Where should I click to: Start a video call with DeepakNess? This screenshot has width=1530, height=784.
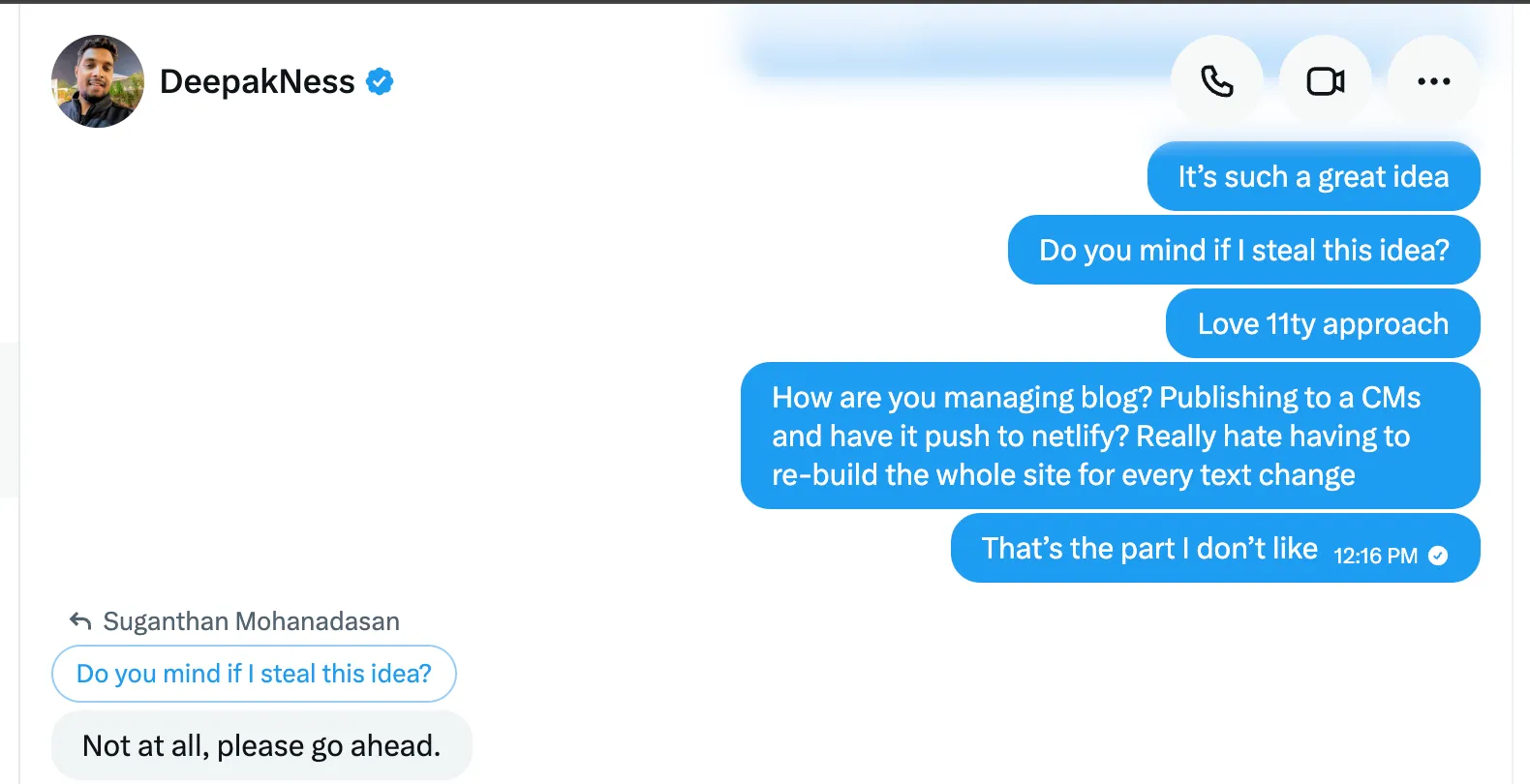click(1325, 81)
